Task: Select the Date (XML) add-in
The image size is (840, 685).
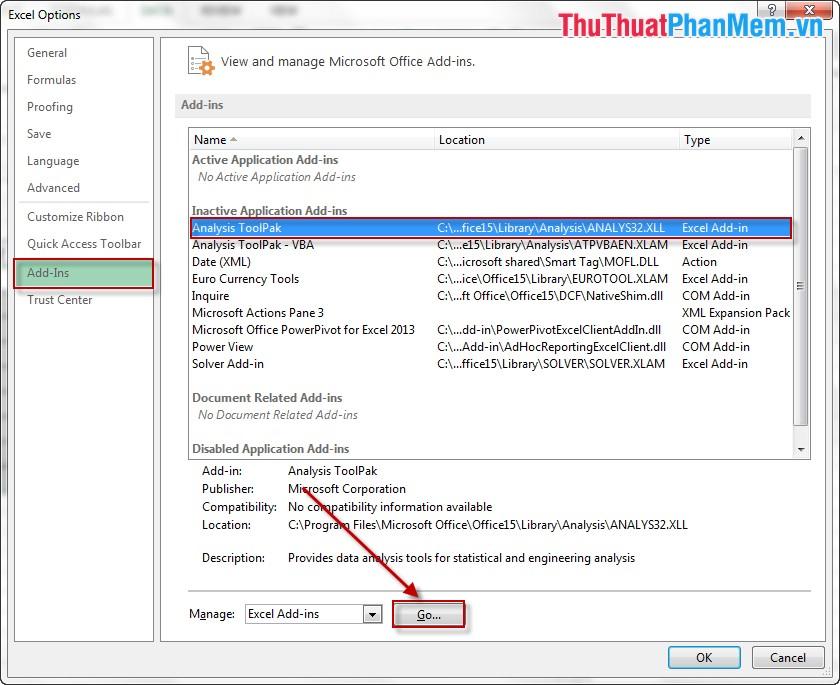Action: pyautogui.click(x=491, y=262)
